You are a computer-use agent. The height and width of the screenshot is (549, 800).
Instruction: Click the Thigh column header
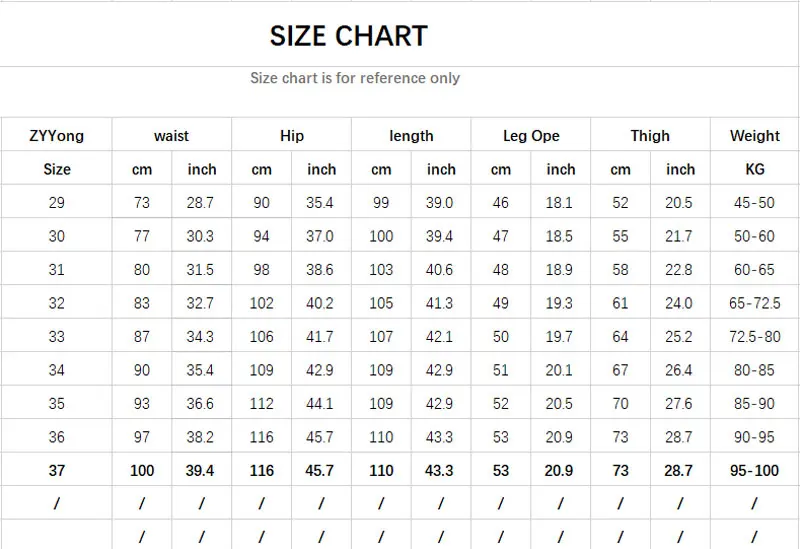650,136
